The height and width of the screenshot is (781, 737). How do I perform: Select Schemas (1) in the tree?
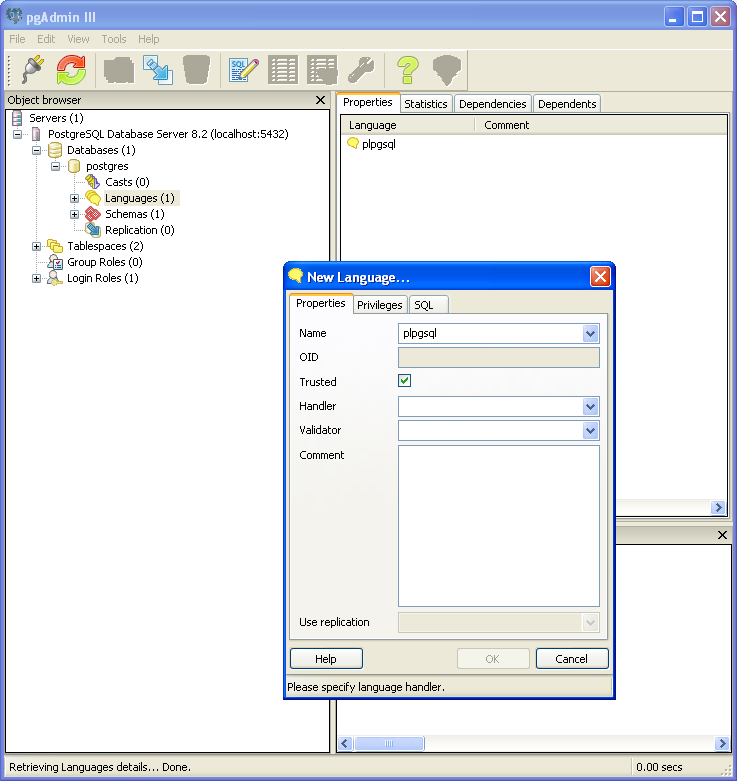134,214
